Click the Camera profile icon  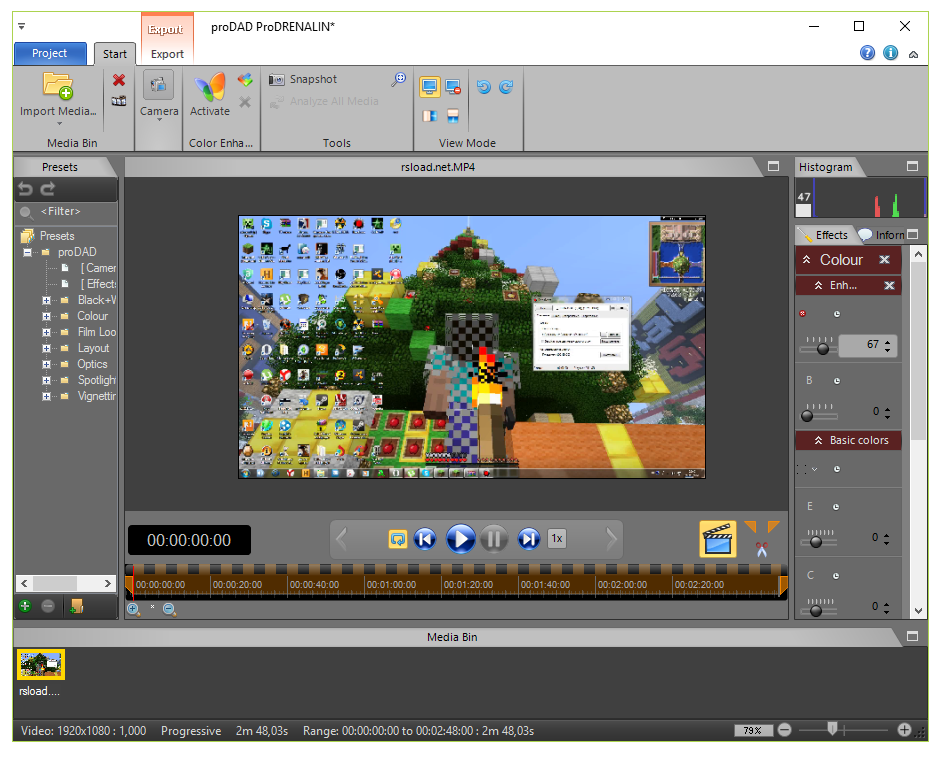pos(159,86)
